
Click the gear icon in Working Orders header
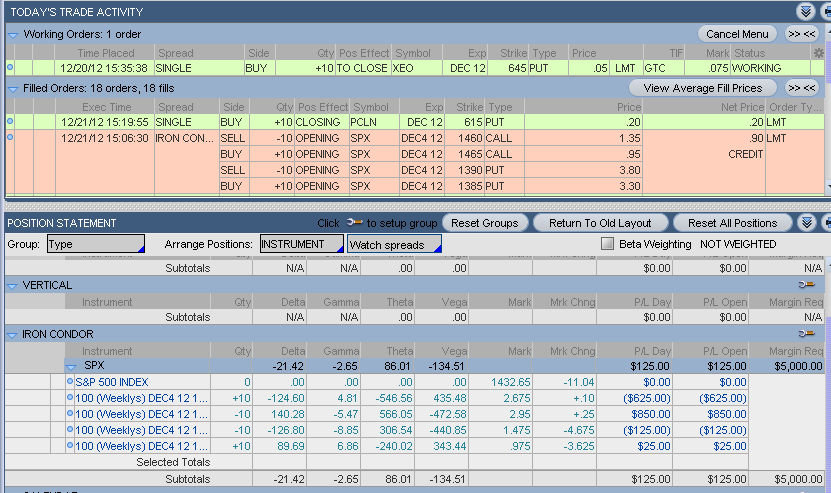819,52
